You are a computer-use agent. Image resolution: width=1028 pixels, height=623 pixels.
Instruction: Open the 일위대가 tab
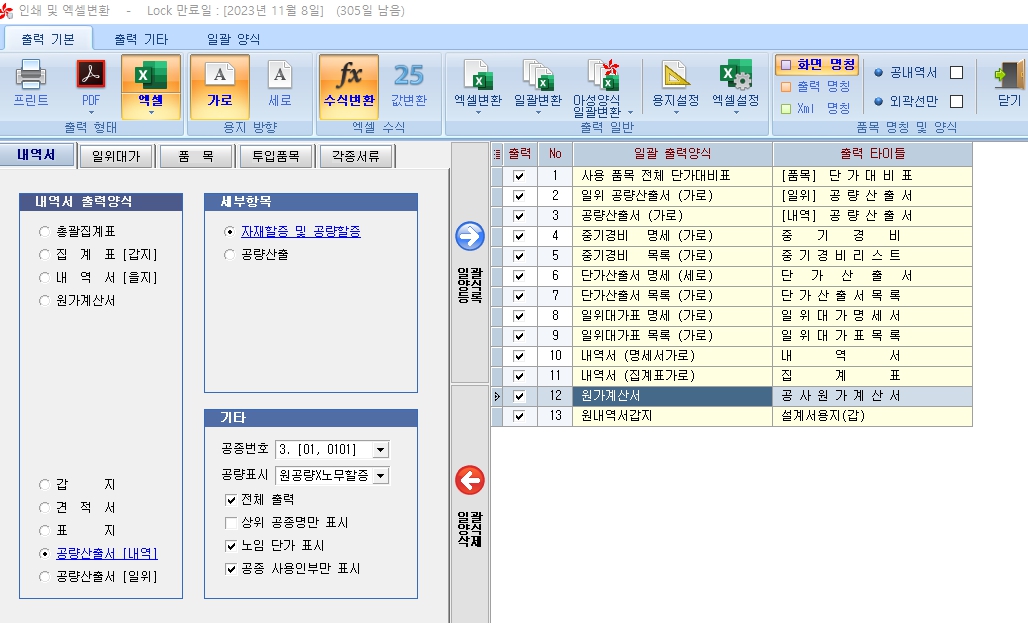point(115,156)
